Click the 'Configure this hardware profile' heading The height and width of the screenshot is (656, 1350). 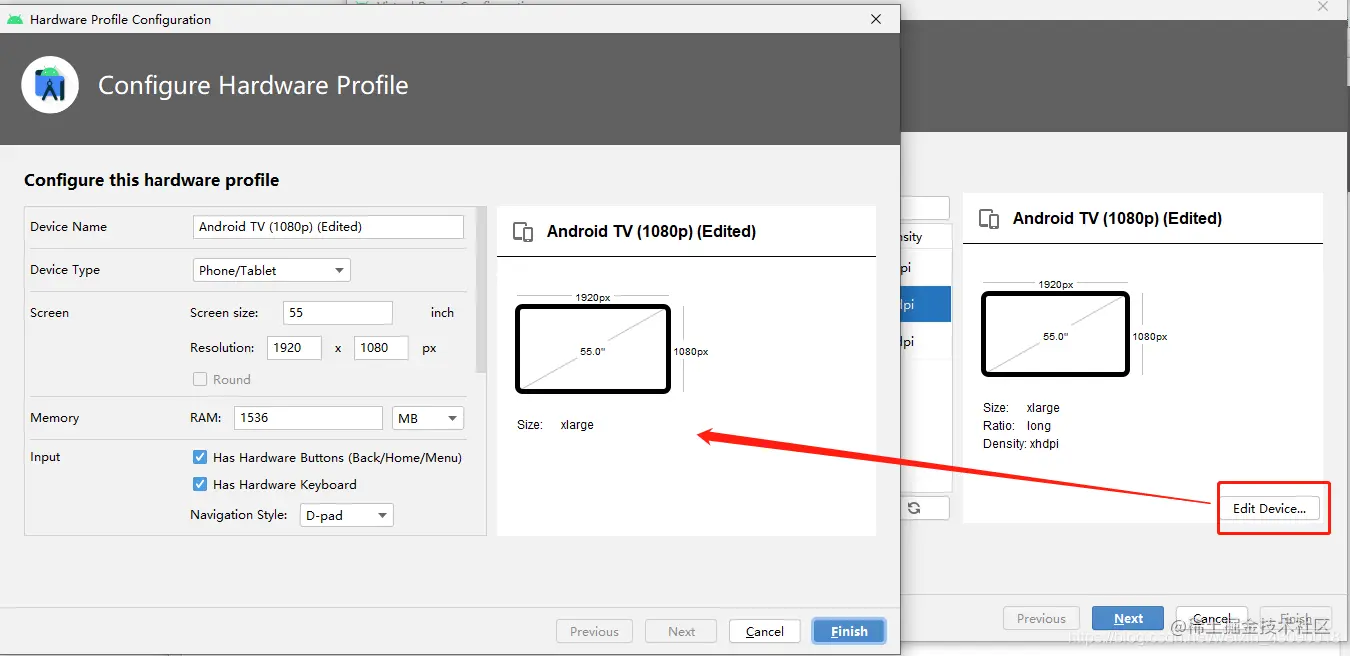pyautogui.click(x=152, y=181)
